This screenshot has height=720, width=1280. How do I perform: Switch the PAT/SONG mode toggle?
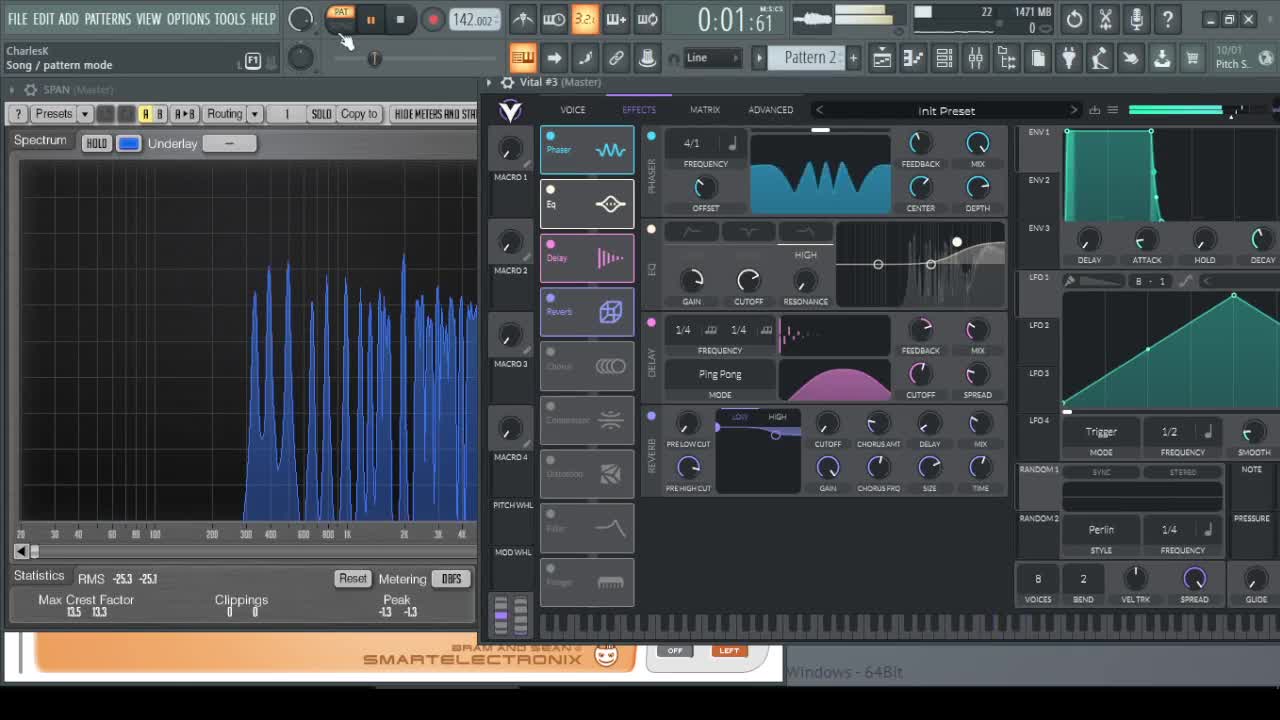(x=341, y=17)
